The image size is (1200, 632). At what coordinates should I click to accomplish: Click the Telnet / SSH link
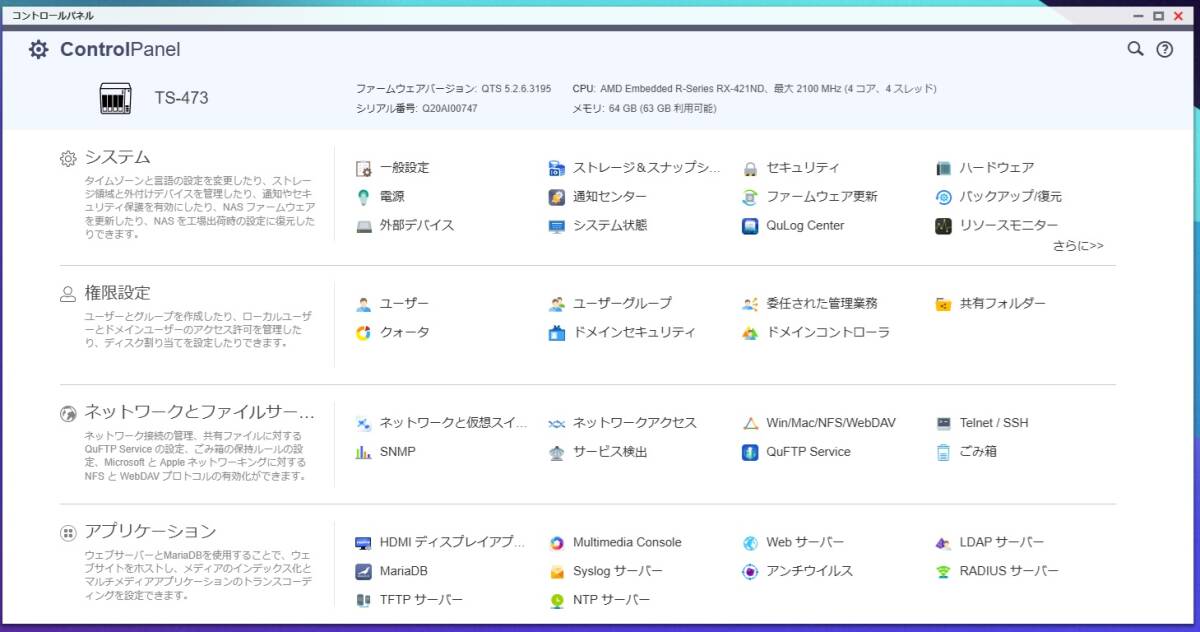click(993, 423)
